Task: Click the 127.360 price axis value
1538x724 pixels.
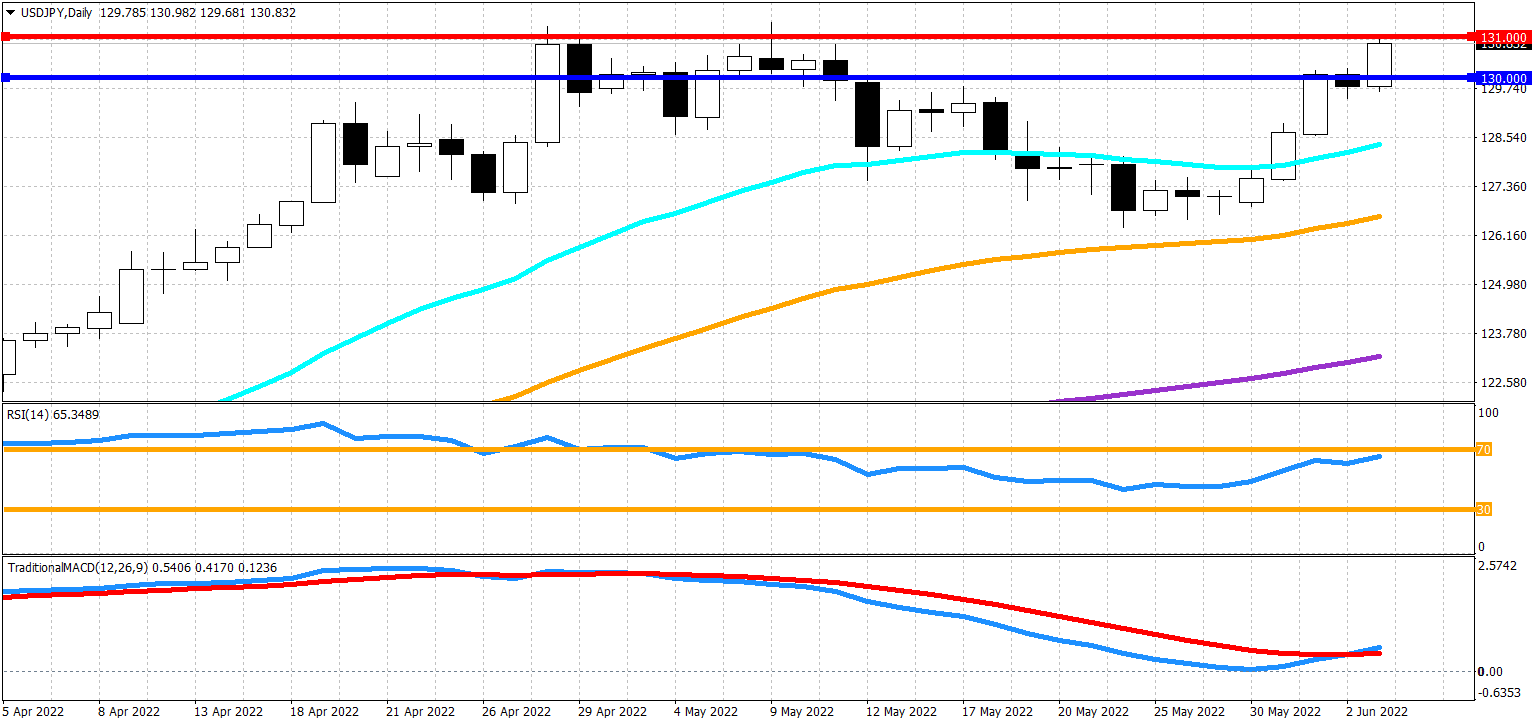Action: 1503,187
